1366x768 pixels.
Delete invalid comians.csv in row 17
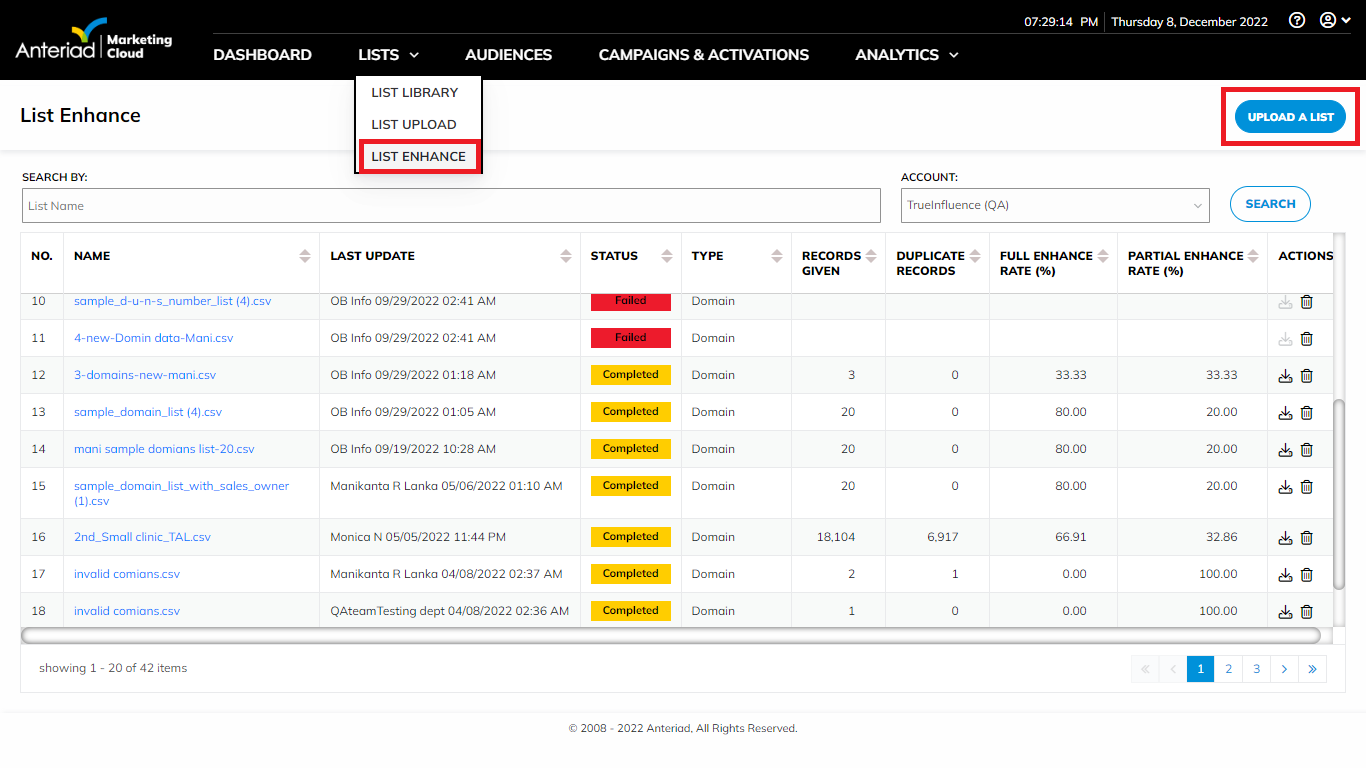[1306, 575]
